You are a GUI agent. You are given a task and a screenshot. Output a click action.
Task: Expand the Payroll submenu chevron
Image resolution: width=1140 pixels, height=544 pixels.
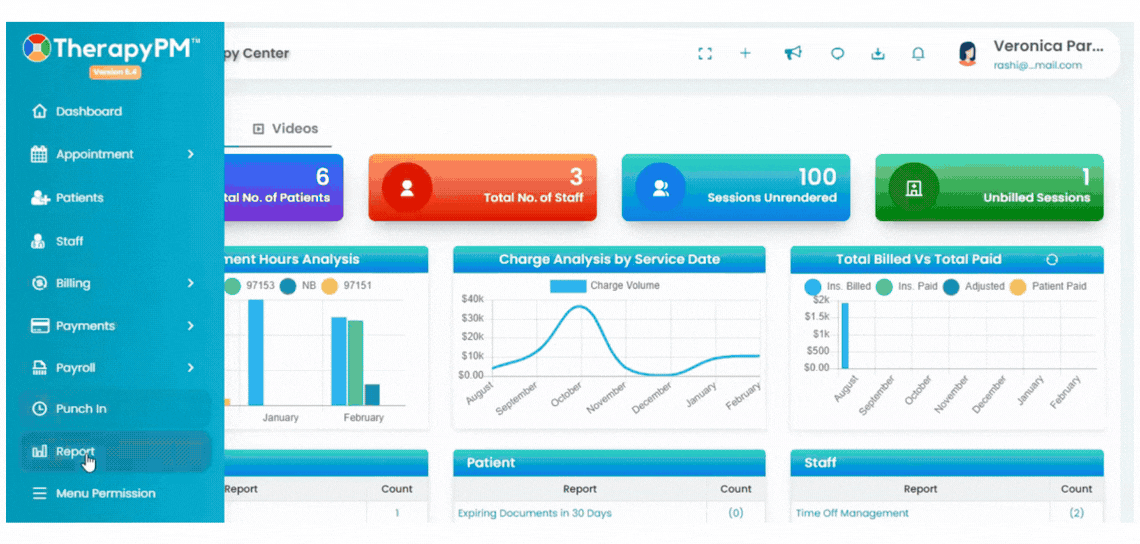[x=190, y=368]
